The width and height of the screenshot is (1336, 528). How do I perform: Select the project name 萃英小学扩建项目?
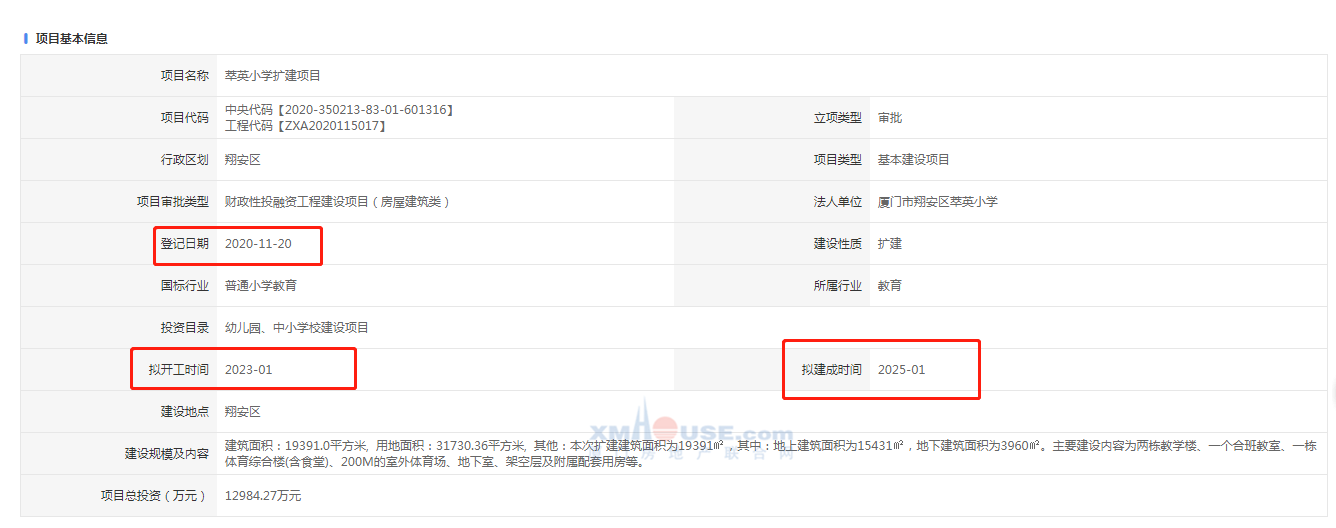pyautogui.click(x=272, y=76)
